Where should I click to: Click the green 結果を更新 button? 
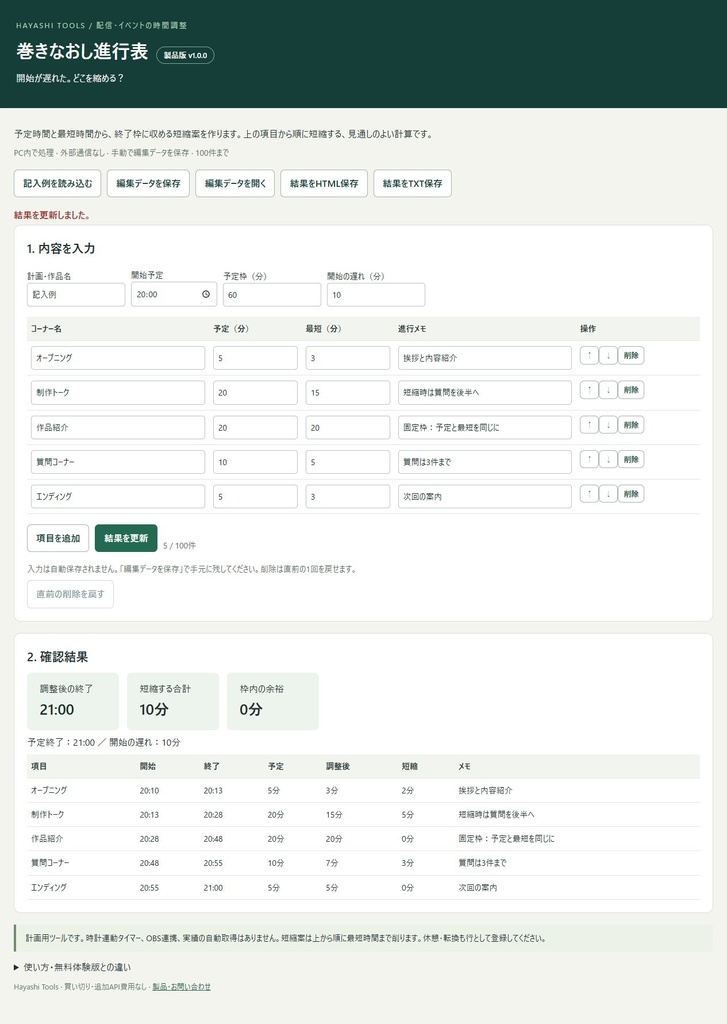point(126,538)
